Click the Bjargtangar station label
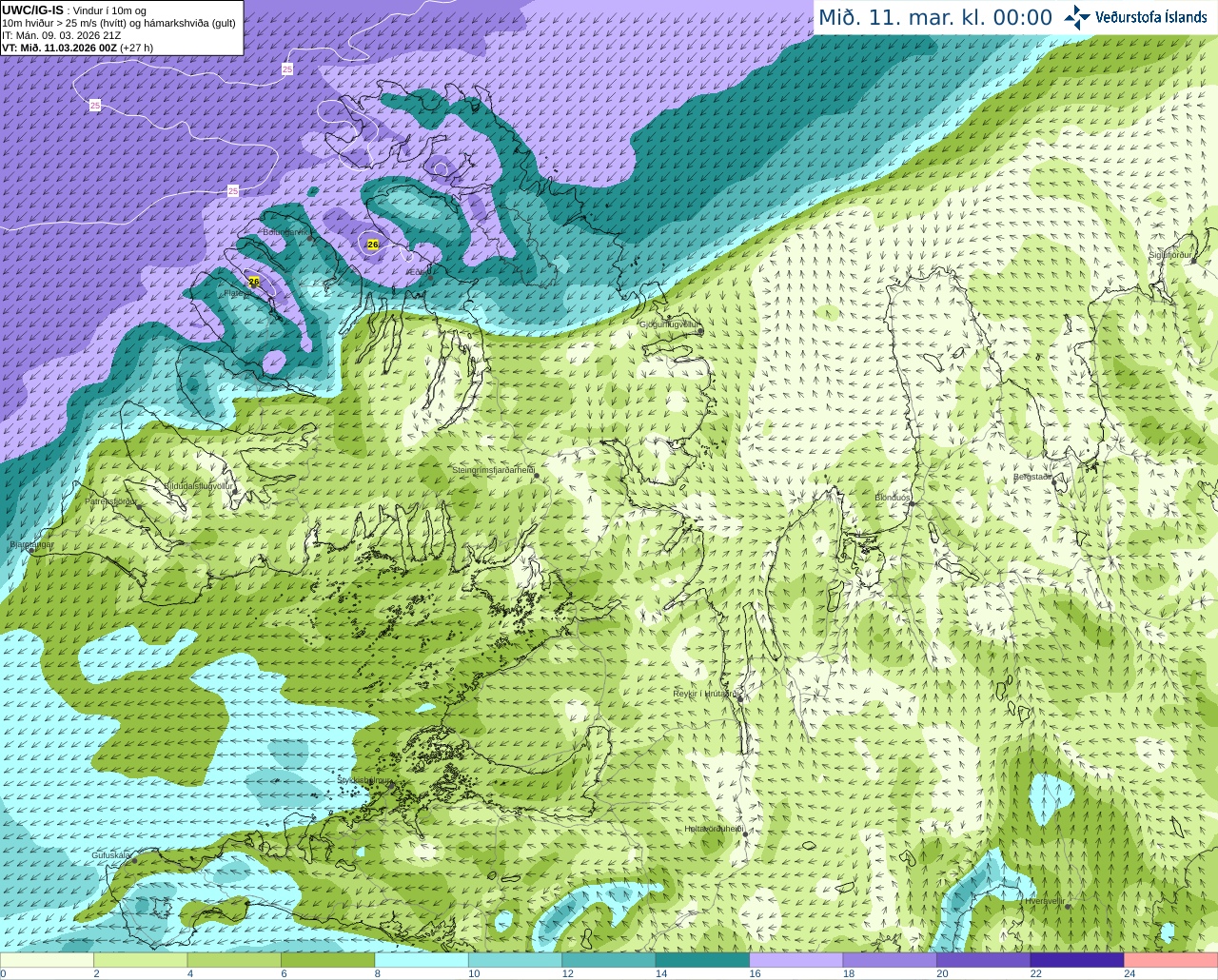 coord(32,545)
